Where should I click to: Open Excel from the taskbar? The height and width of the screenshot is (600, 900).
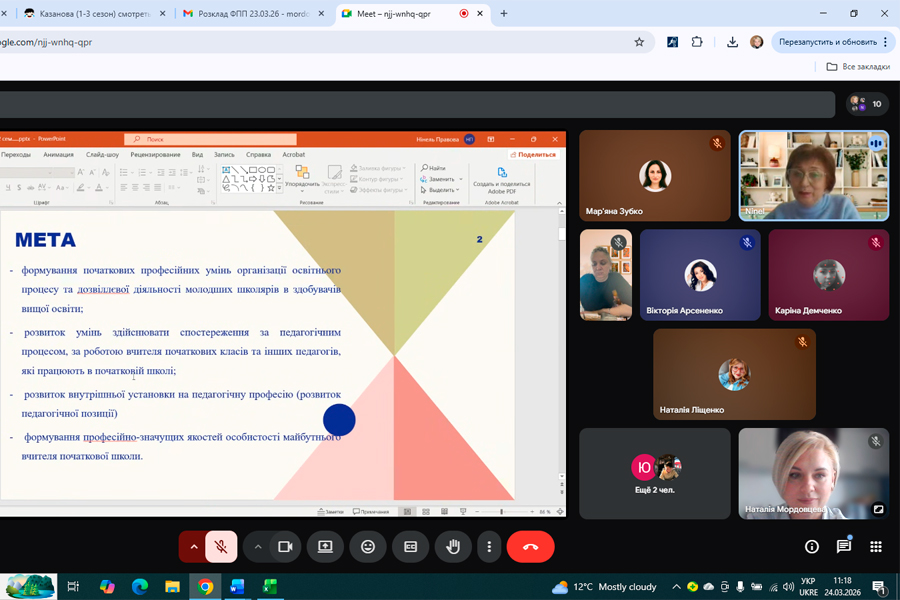tap(269, 586)
